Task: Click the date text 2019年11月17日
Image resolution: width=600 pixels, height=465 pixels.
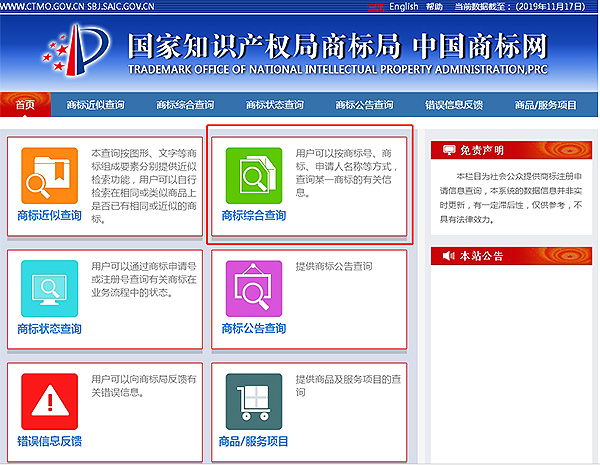Action: click(550, 7)
